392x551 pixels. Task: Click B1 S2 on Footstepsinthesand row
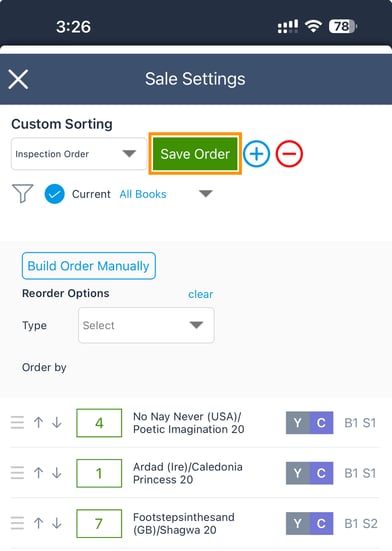click(361, 523)
